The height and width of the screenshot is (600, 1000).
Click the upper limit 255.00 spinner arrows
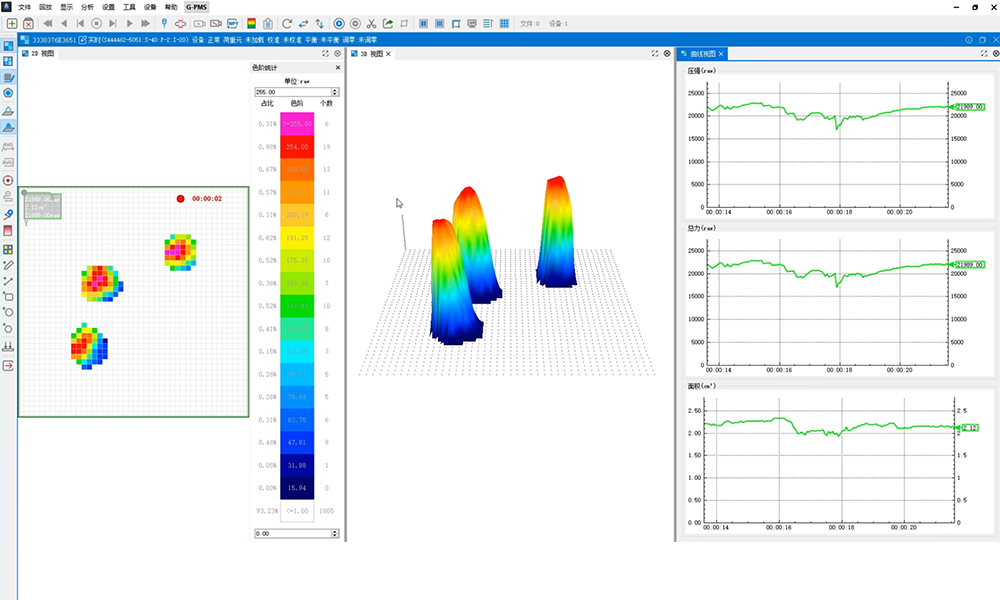(x=334, y=92)
